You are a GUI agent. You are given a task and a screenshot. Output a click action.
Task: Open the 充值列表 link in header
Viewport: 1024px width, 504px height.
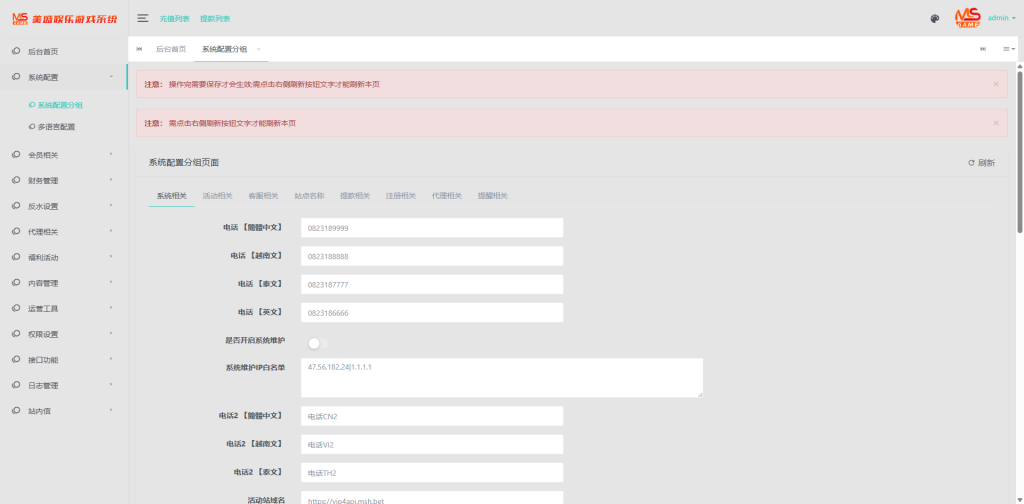(x=175, y=19)
